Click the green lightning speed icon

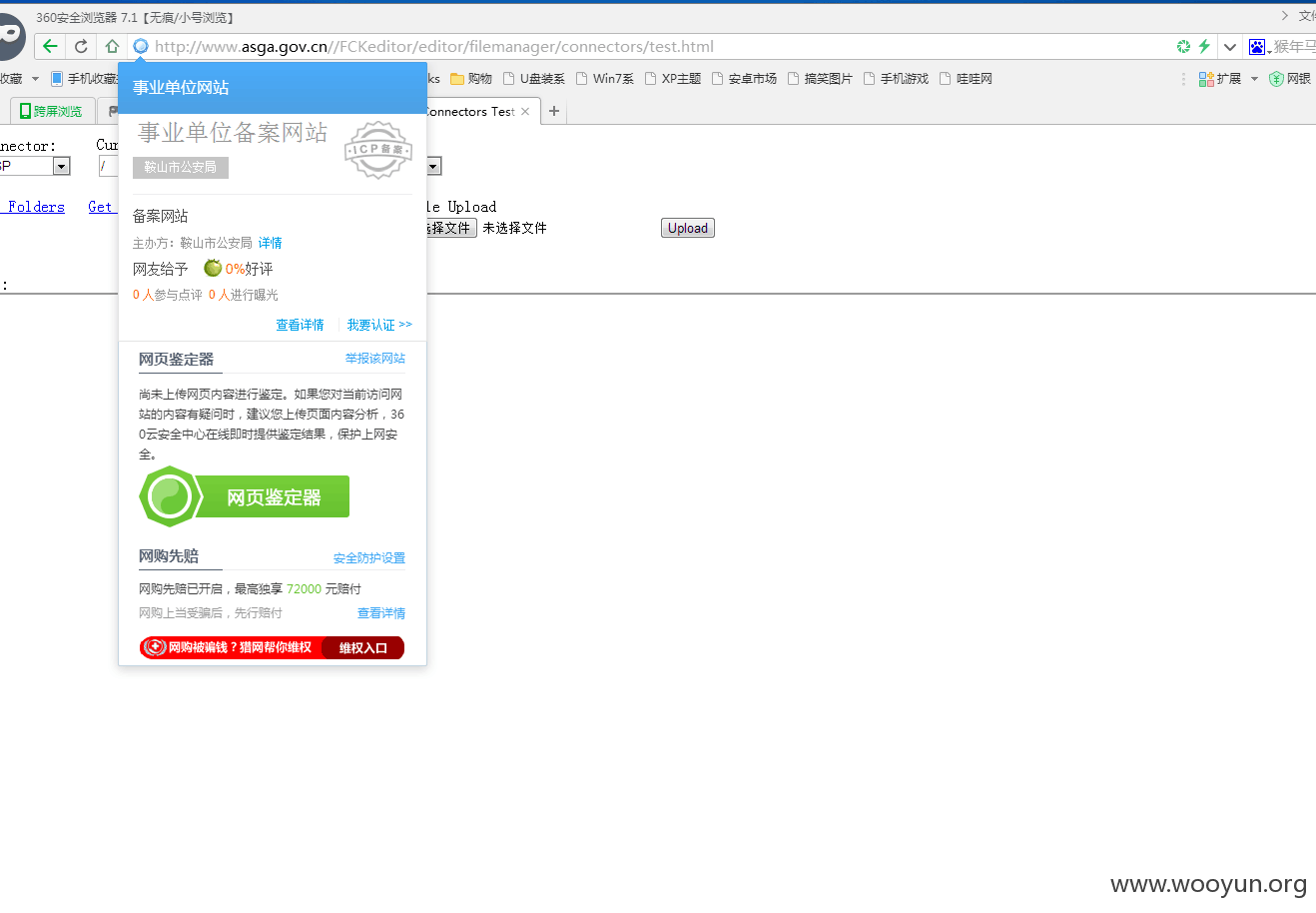pos(1204,46)
